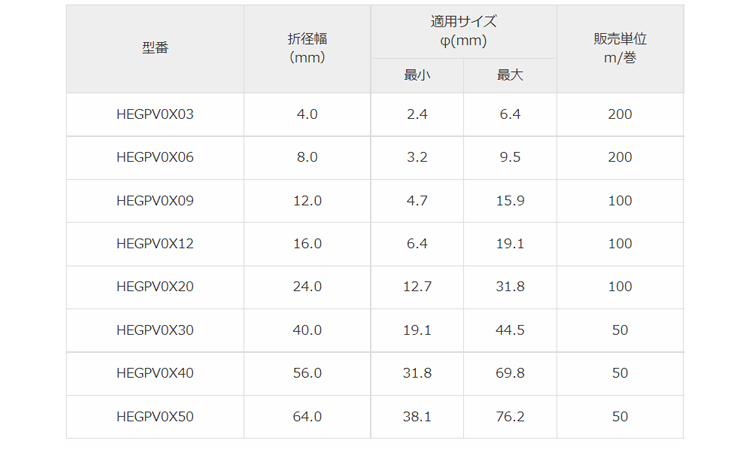Select model number HEGPV0X50
This screenshot has height=450, width=750.
click(x=155, y=416)
